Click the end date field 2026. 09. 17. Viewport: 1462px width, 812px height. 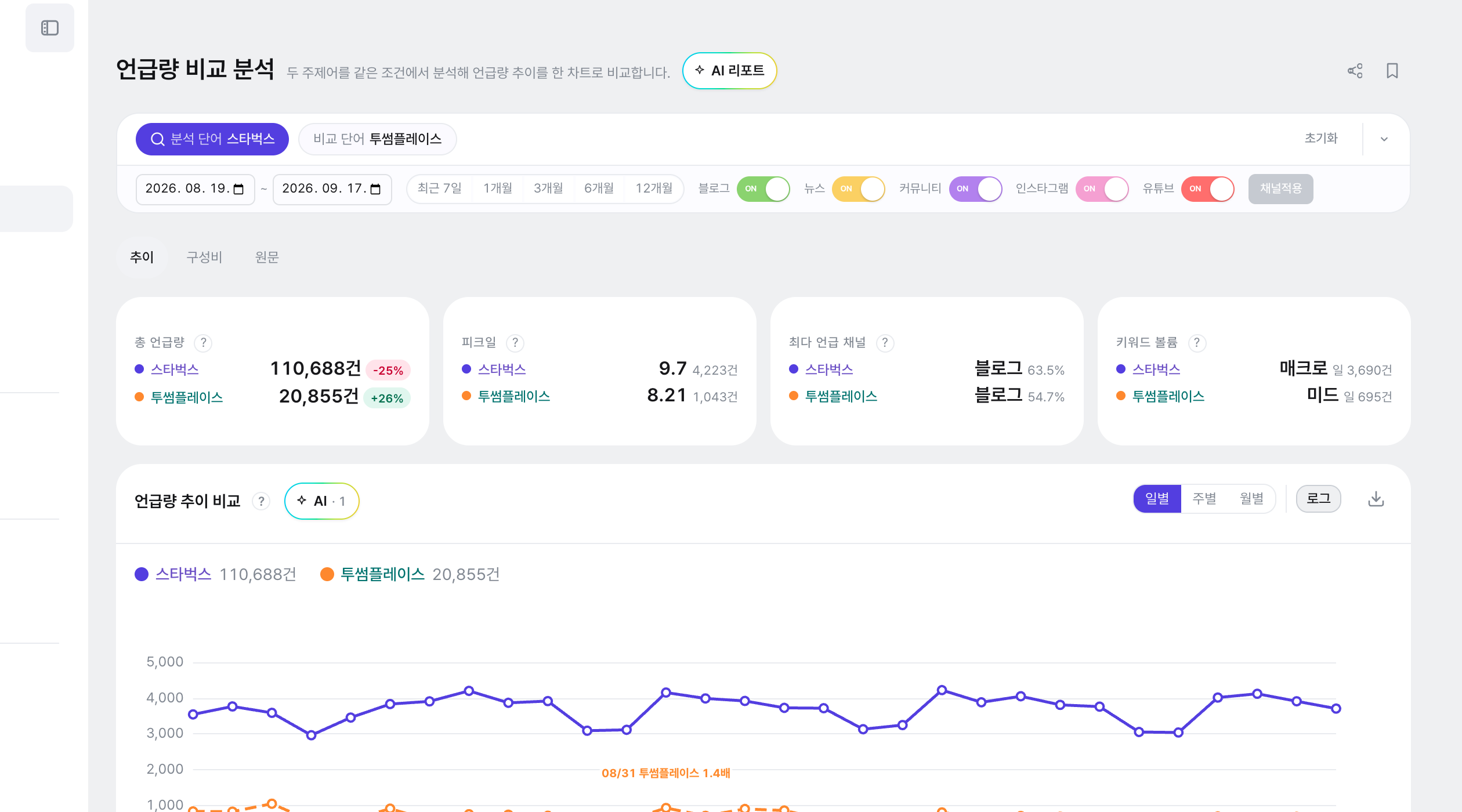click(x=332, y=189)
